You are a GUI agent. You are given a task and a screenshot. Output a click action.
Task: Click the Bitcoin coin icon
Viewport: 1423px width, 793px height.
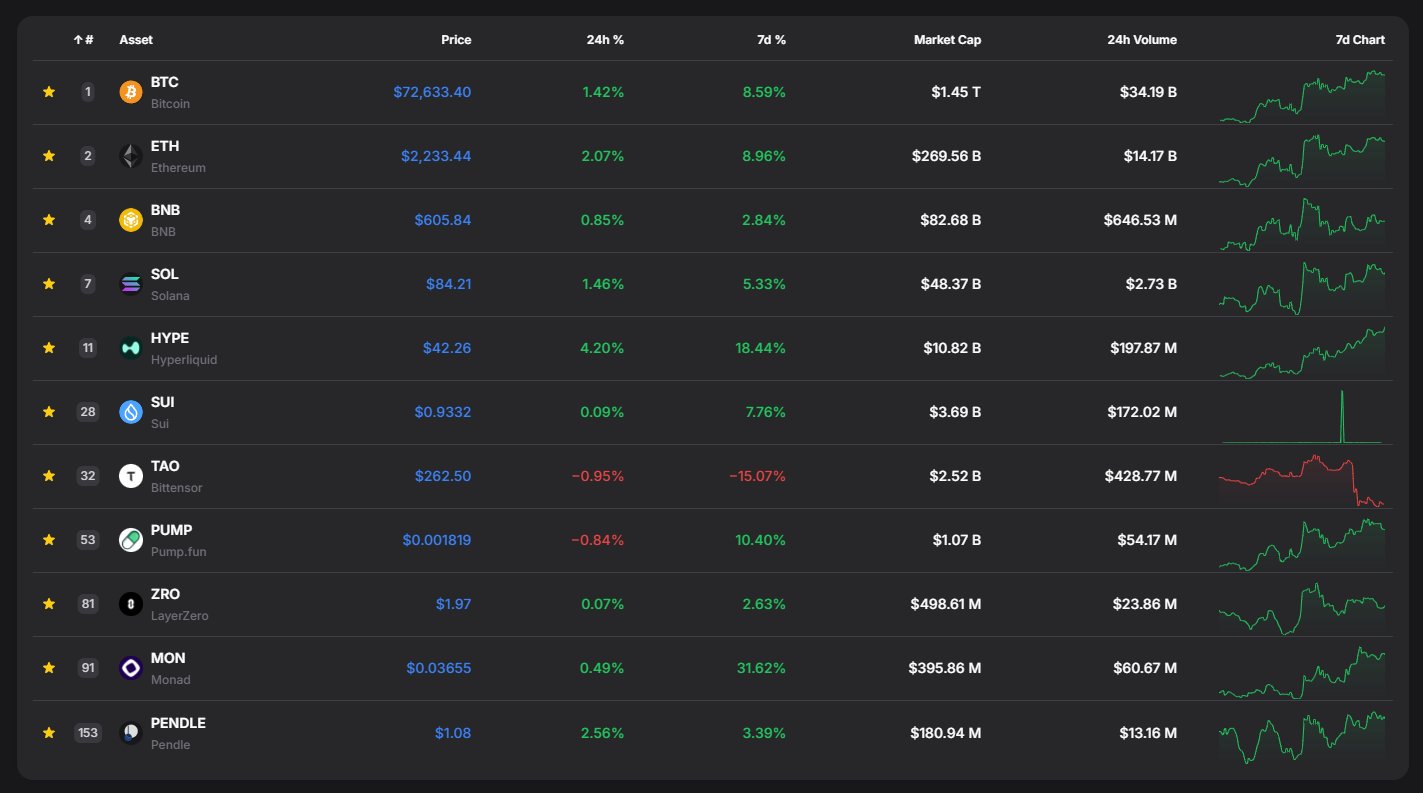click(131, 92)
